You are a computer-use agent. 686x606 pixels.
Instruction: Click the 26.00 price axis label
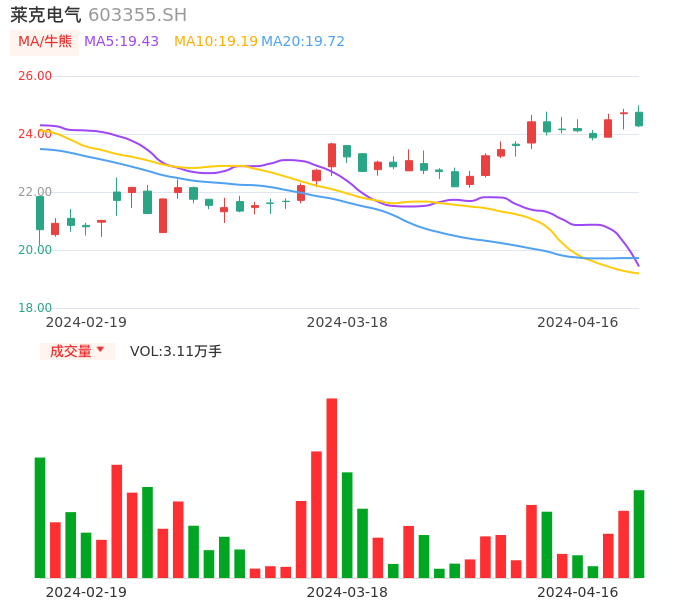(x=35, y=76)
